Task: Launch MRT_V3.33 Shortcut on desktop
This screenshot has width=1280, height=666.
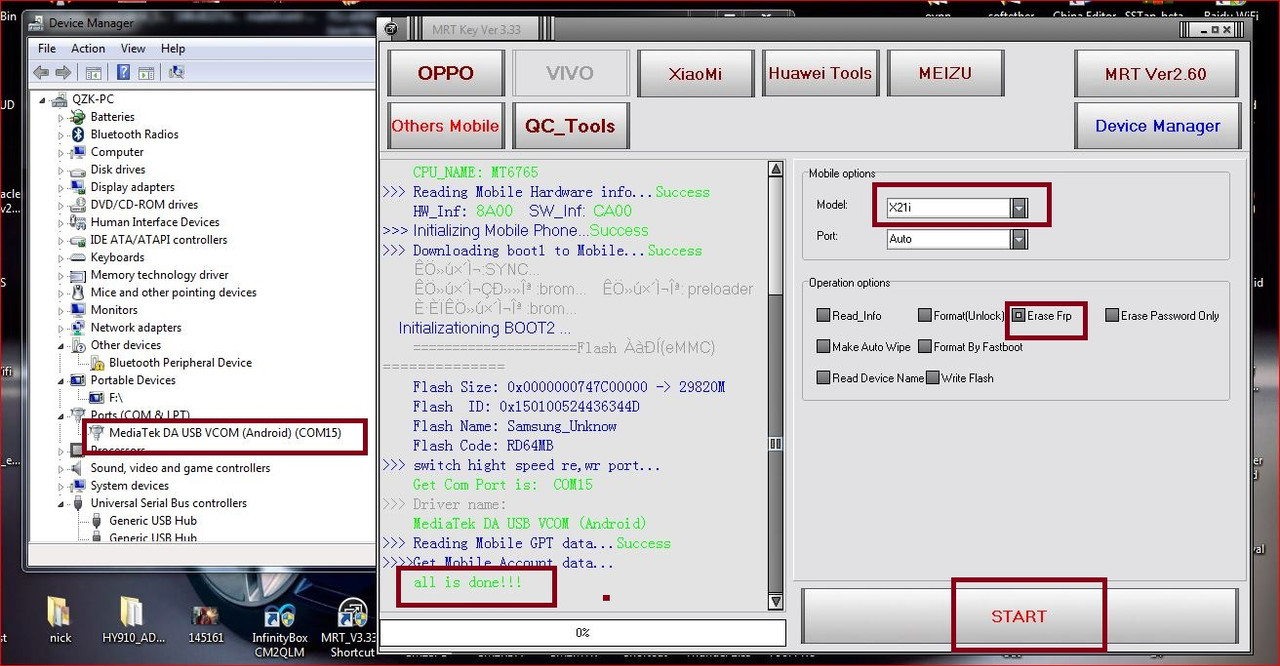Action: click(x=352, y=614)
